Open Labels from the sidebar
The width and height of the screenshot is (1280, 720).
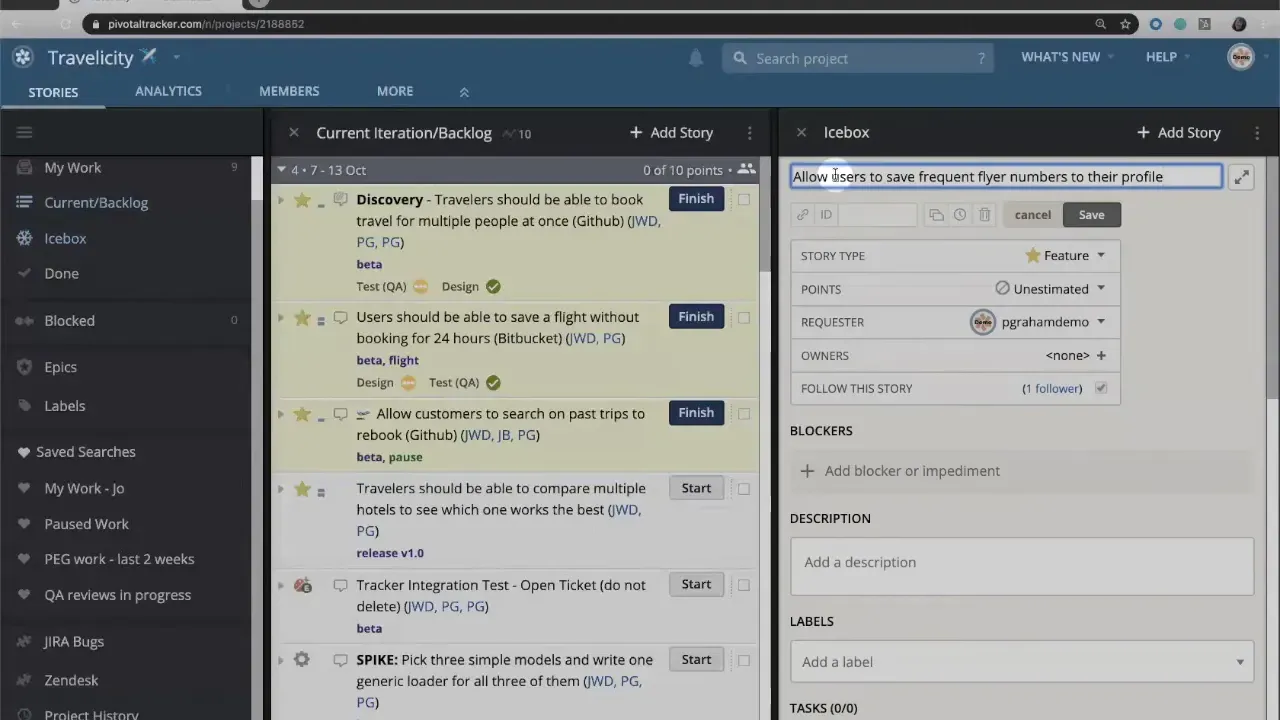click(x=64, y=405)
